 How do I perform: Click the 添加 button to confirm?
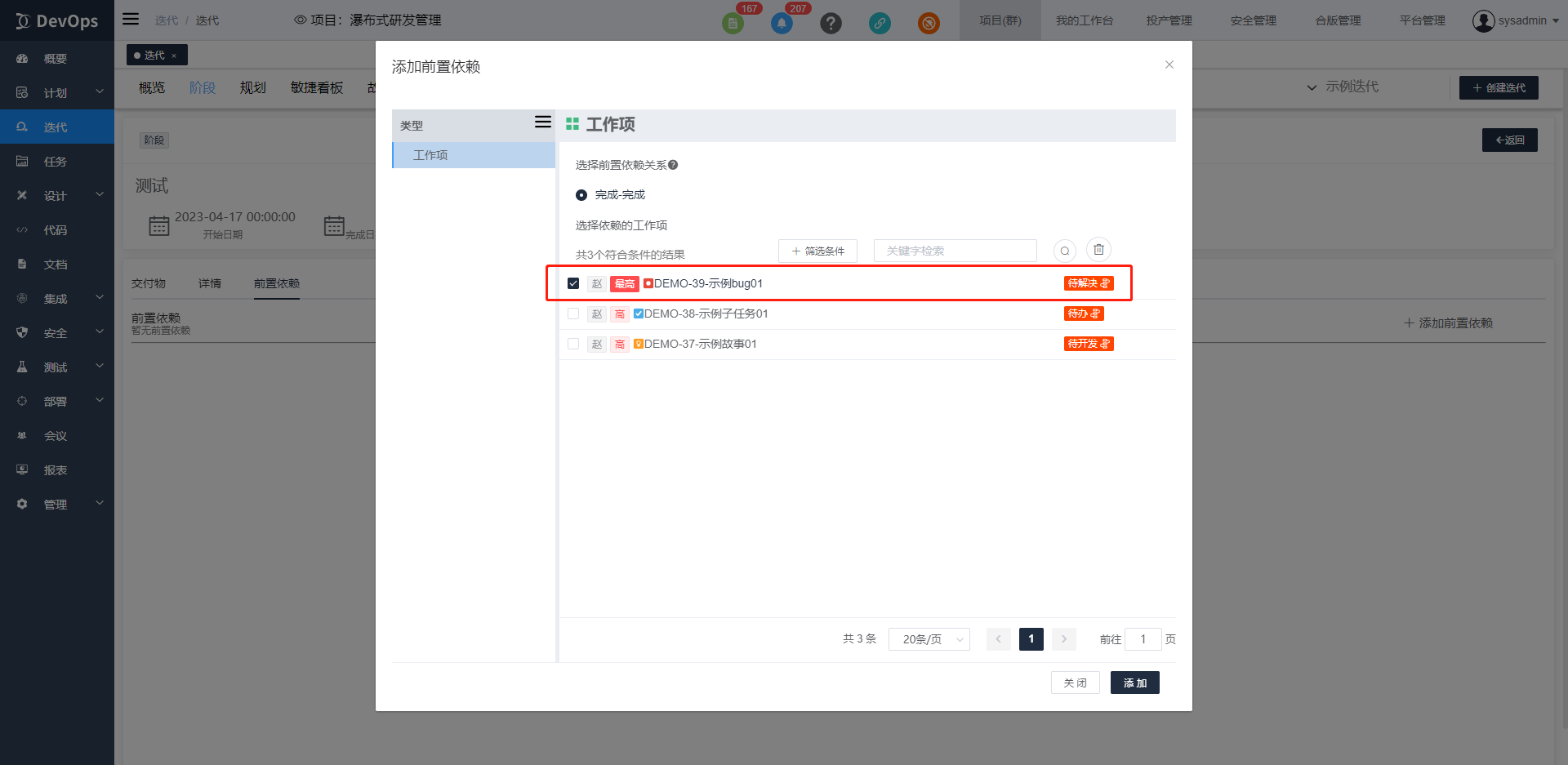[1134, 683]
